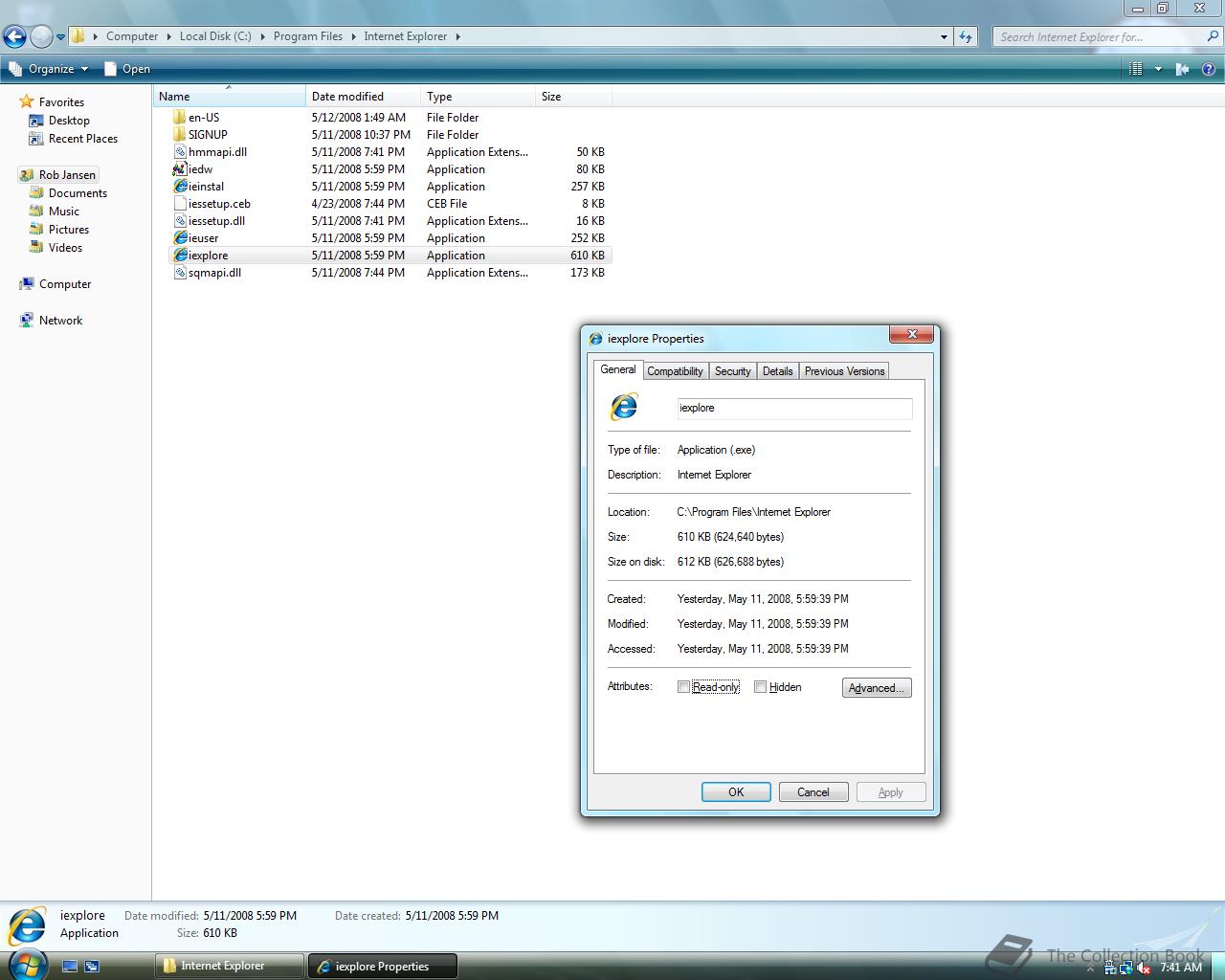Select the hmmapi.dll file icon
1225x980 pixels.
pos(180,152)
